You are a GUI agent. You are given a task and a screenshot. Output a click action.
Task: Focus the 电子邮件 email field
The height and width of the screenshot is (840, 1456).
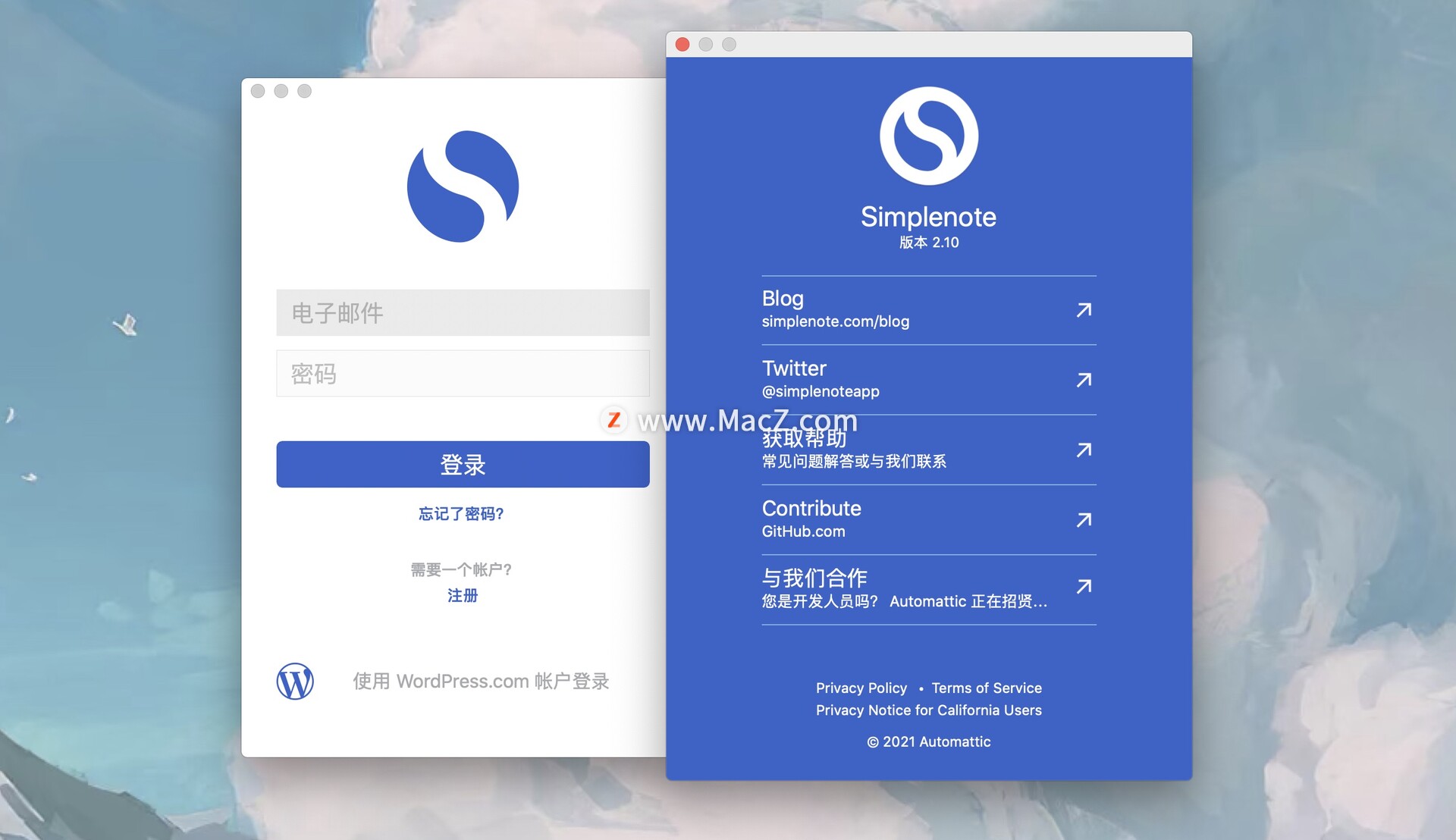tap(463, 312)
